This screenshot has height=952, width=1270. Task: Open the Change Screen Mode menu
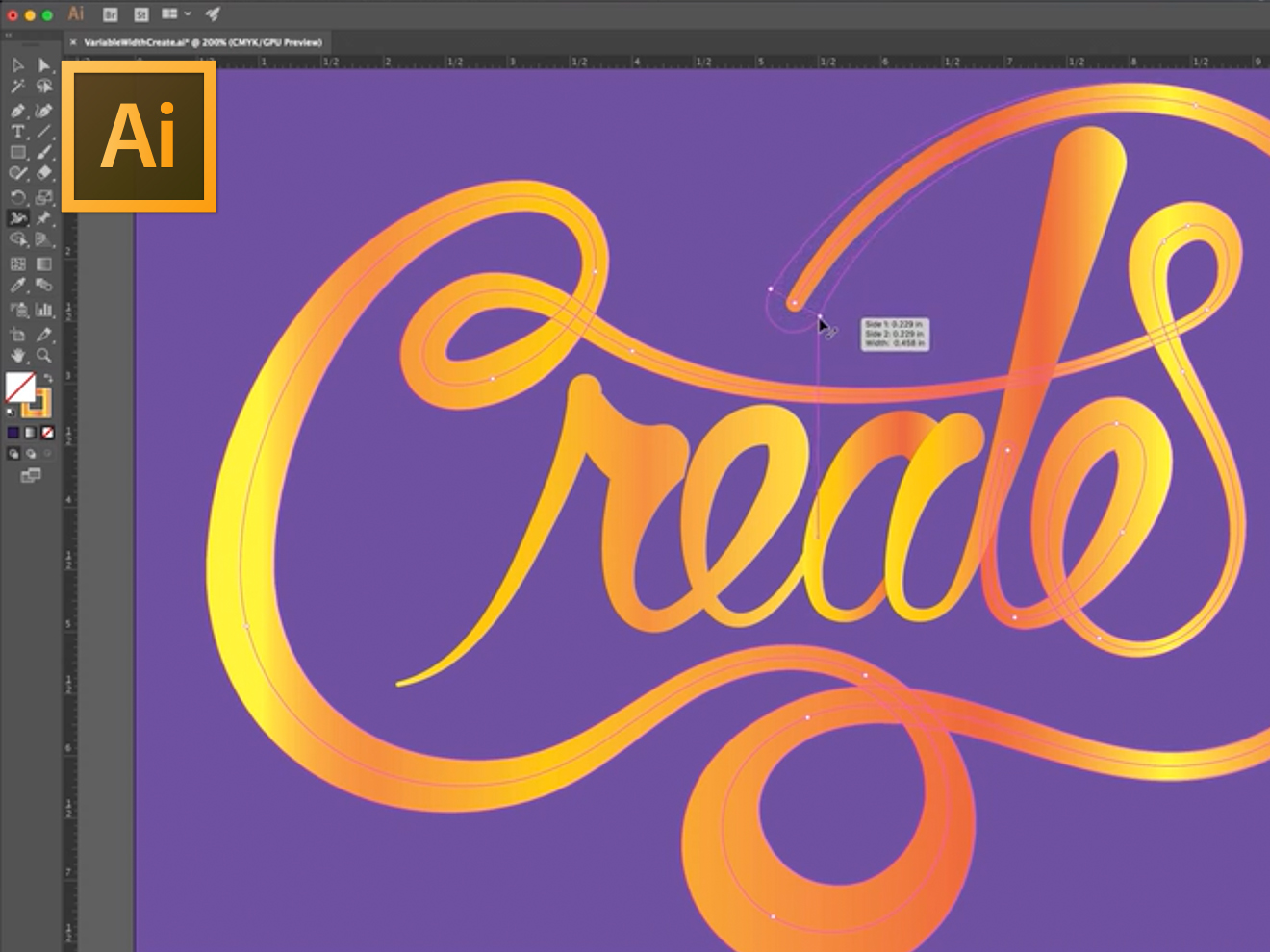tap(31, 476)
